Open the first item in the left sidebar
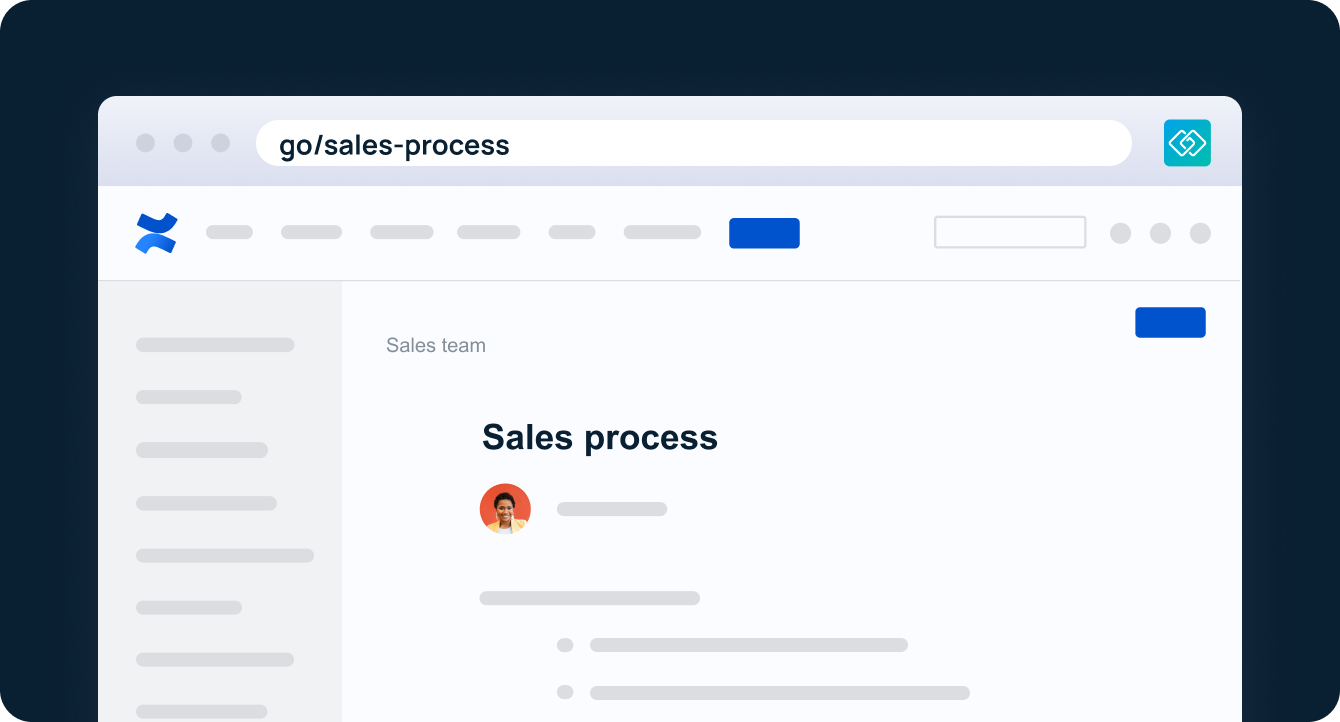Viewport: 1340px width, 722px height. point(215,345)
